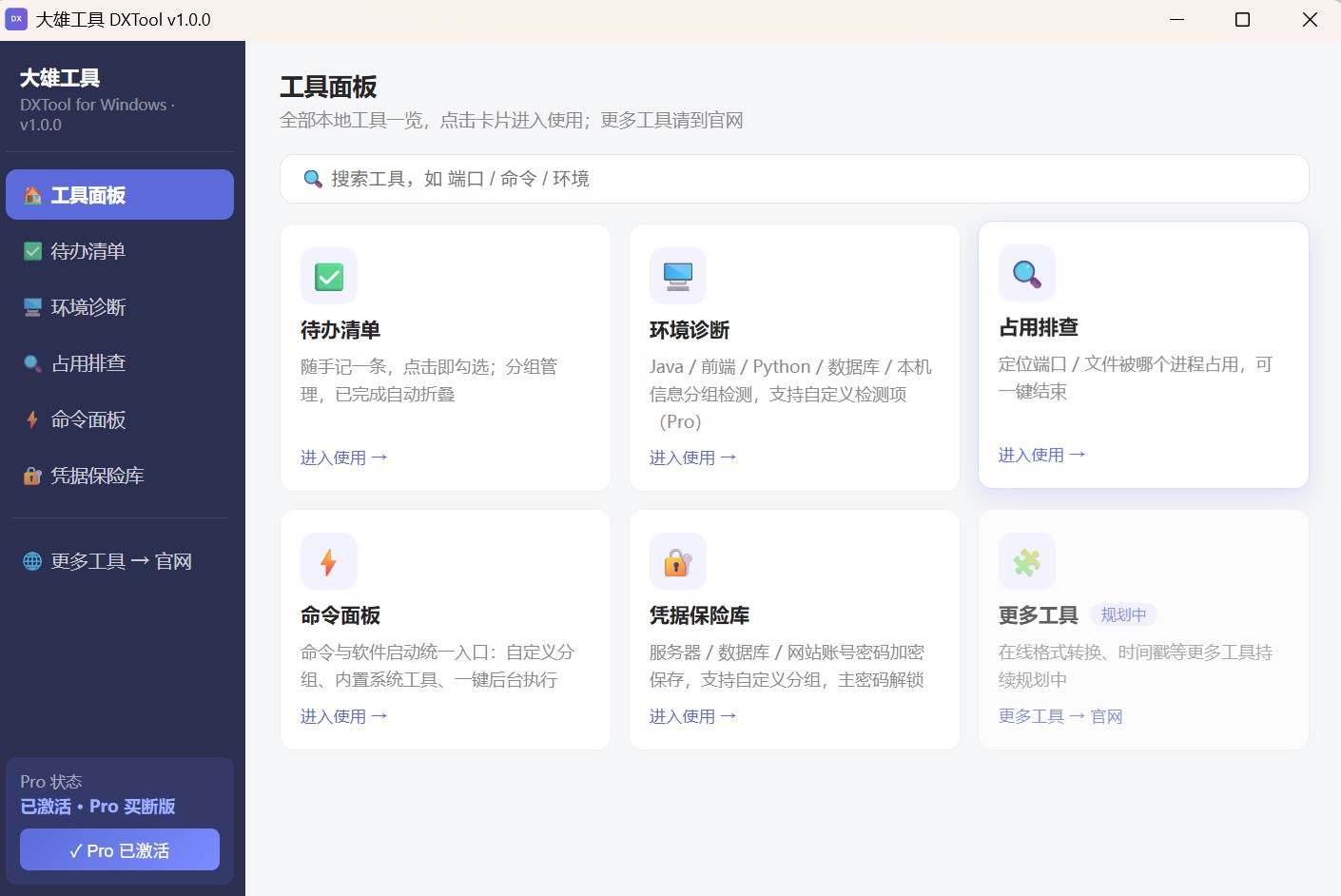Go to 占用排查 in the sidebar

(120, 363)
